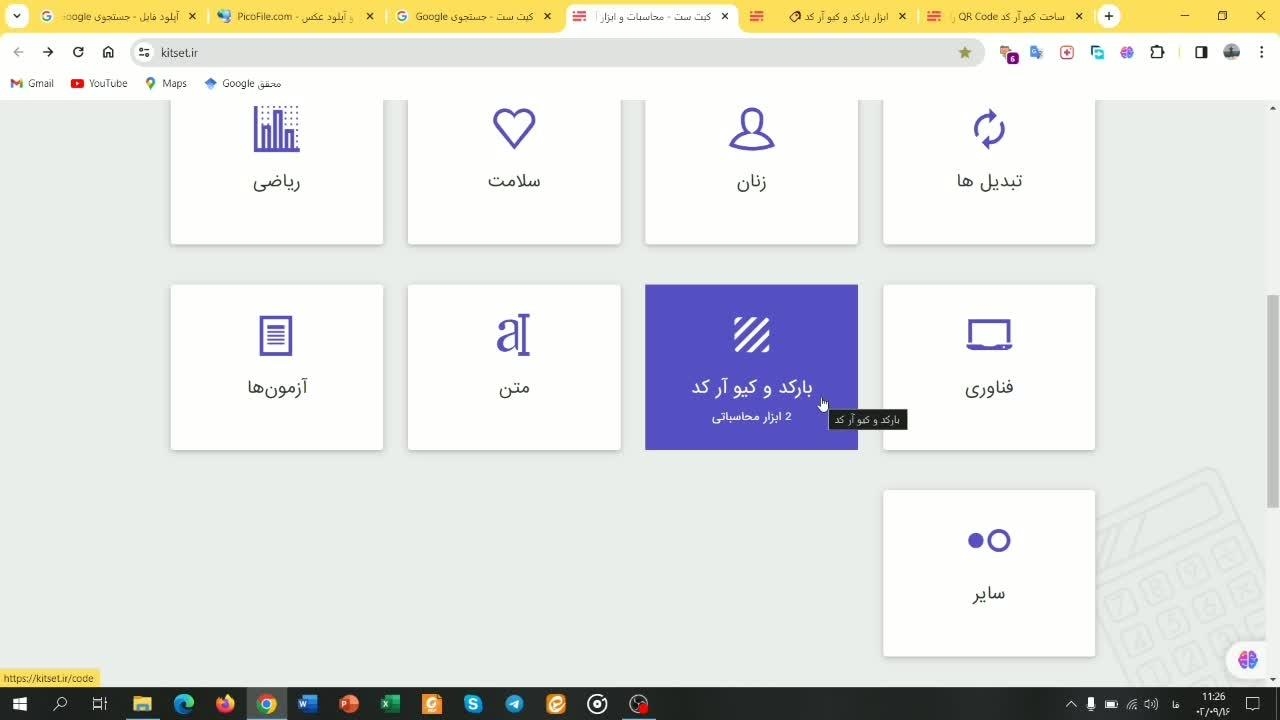Viewport: 1280px width, 720px height.
Task: Toggle the browser side panel
Action: coord(1201,52)
